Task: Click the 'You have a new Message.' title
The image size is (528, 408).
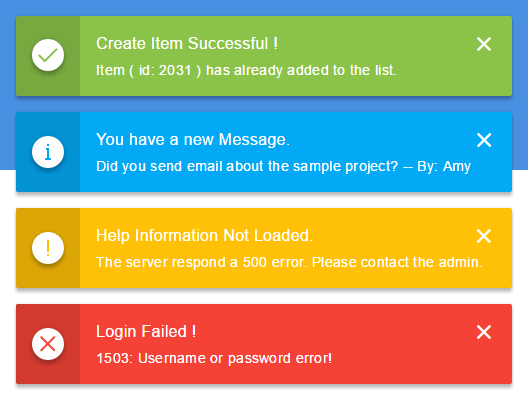Action: [193, 140]
